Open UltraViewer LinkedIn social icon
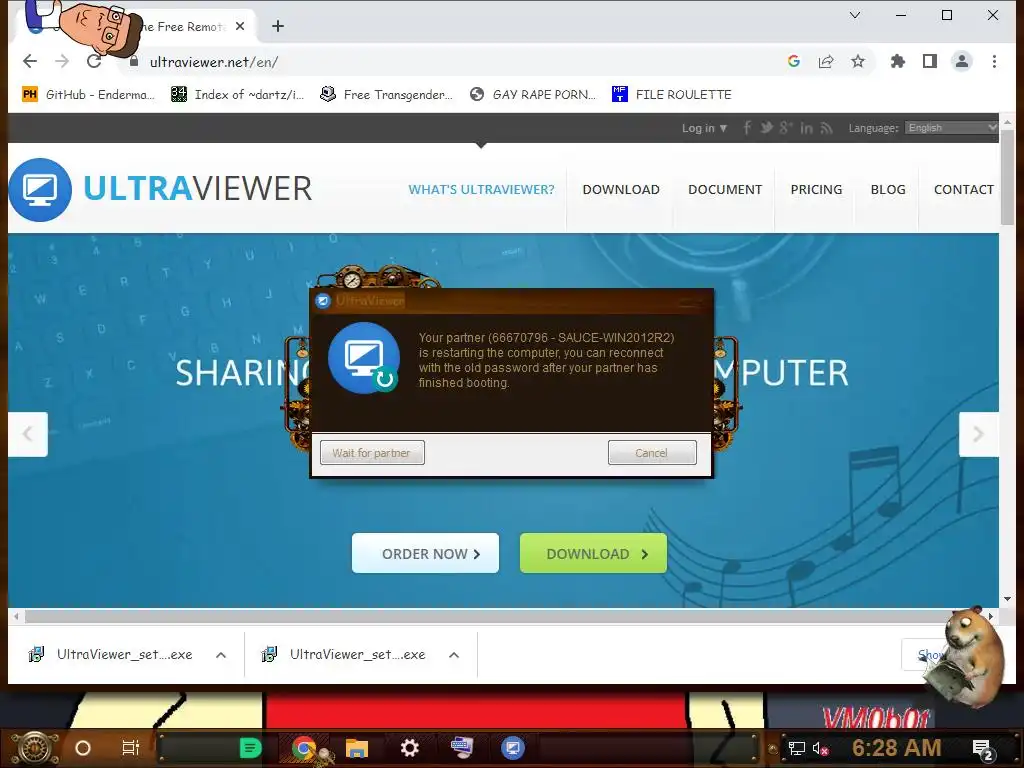This screenshot has height=768, width=1024. point(807,128)
